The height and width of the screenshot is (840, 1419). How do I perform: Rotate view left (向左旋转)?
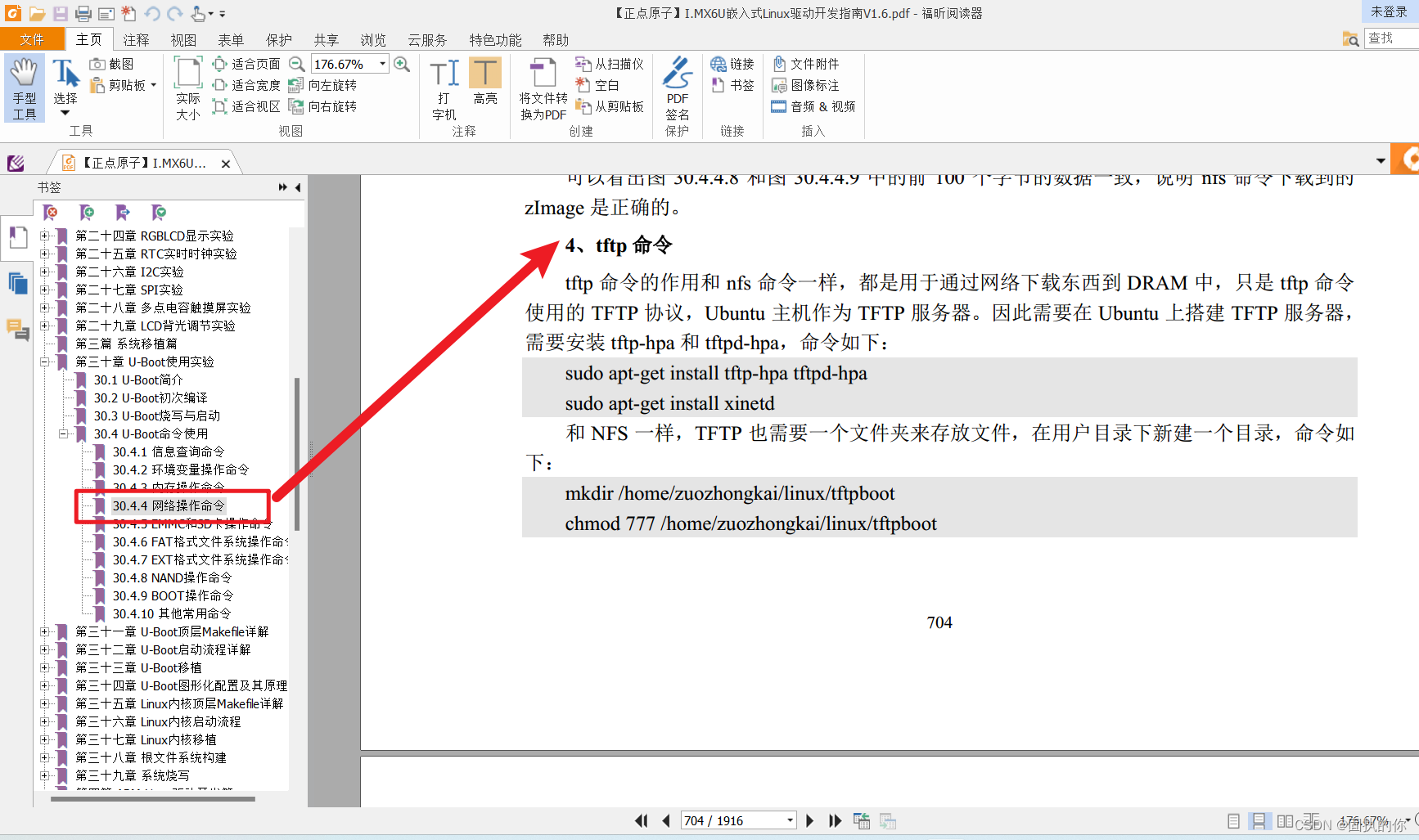tap(322, 85)
